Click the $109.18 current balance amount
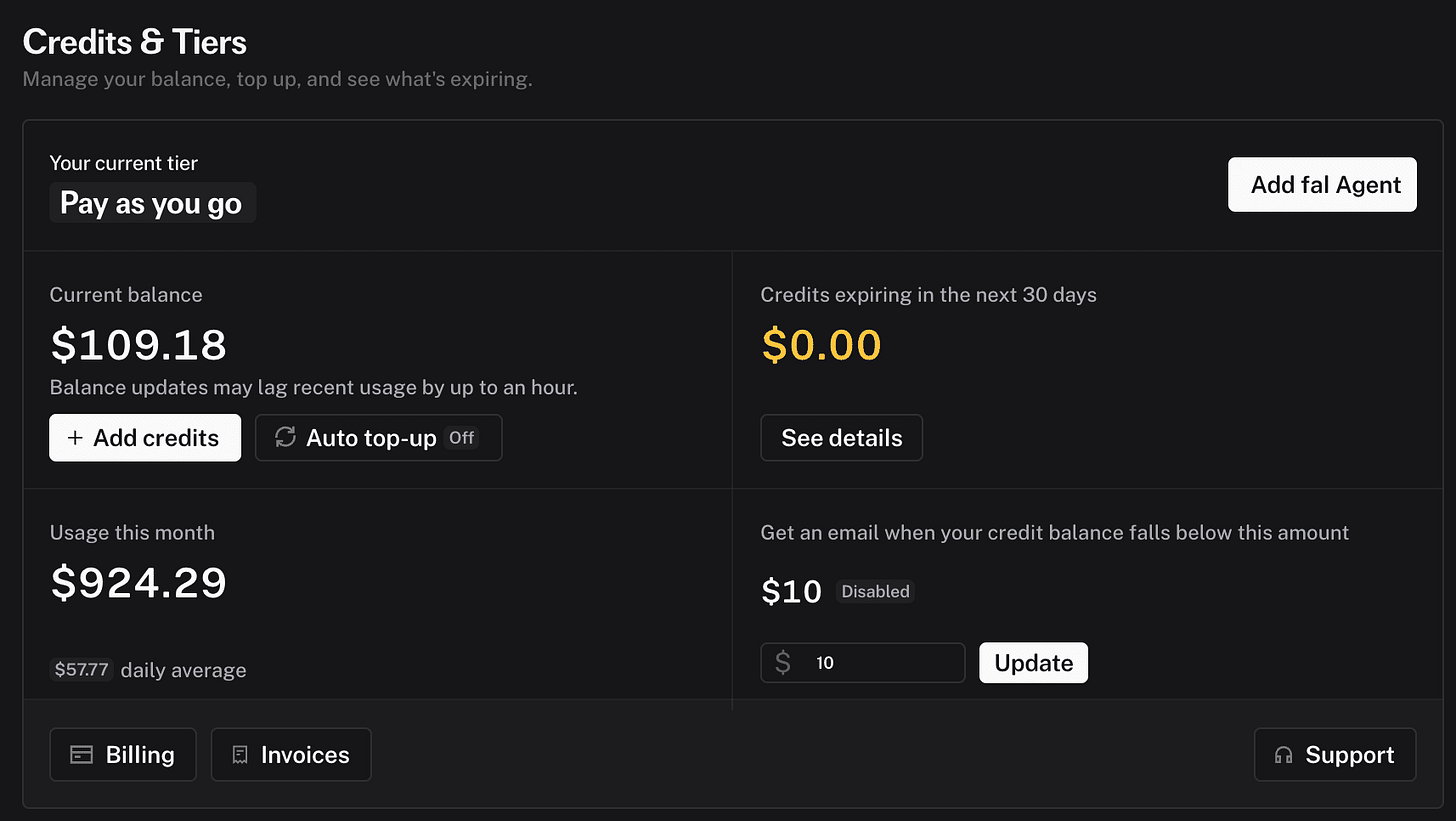1456x821 pixels. [139, 345]
